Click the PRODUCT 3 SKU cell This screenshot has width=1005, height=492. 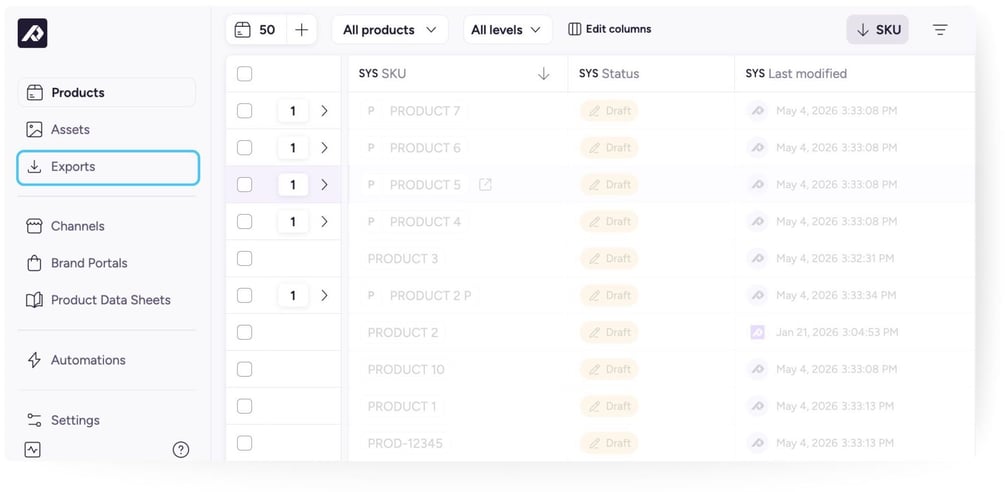(458, 259)
